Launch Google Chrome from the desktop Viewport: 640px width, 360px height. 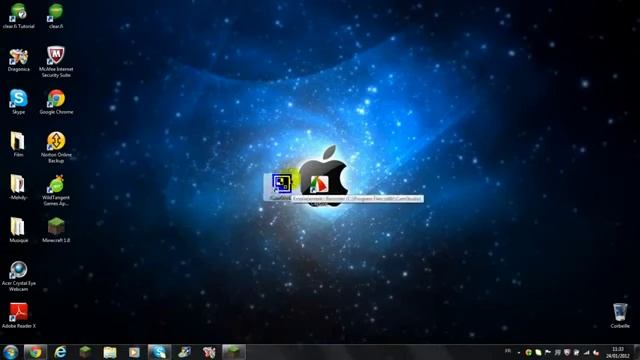tap(56, 102)
